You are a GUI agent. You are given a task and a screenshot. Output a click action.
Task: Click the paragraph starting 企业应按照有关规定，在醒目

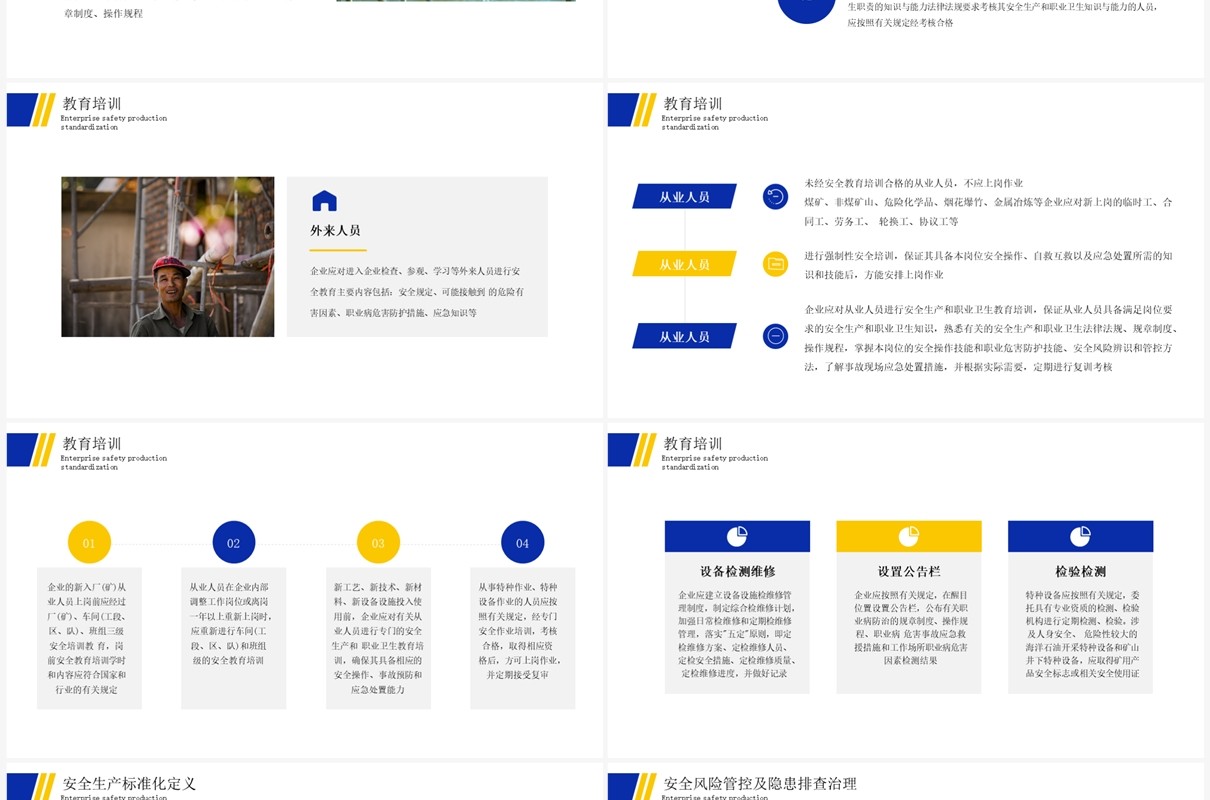[910, 627]
